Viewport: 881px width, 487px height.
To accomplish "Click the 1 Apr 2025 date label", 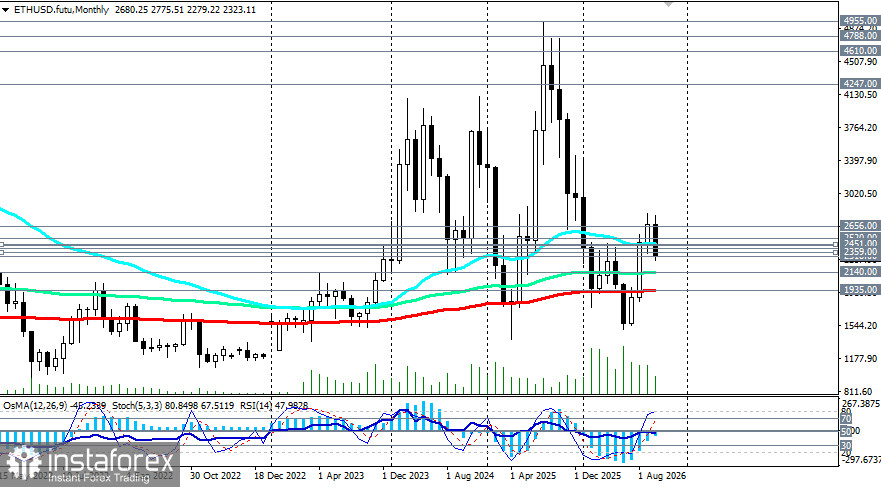I will [x=533, y=476].
